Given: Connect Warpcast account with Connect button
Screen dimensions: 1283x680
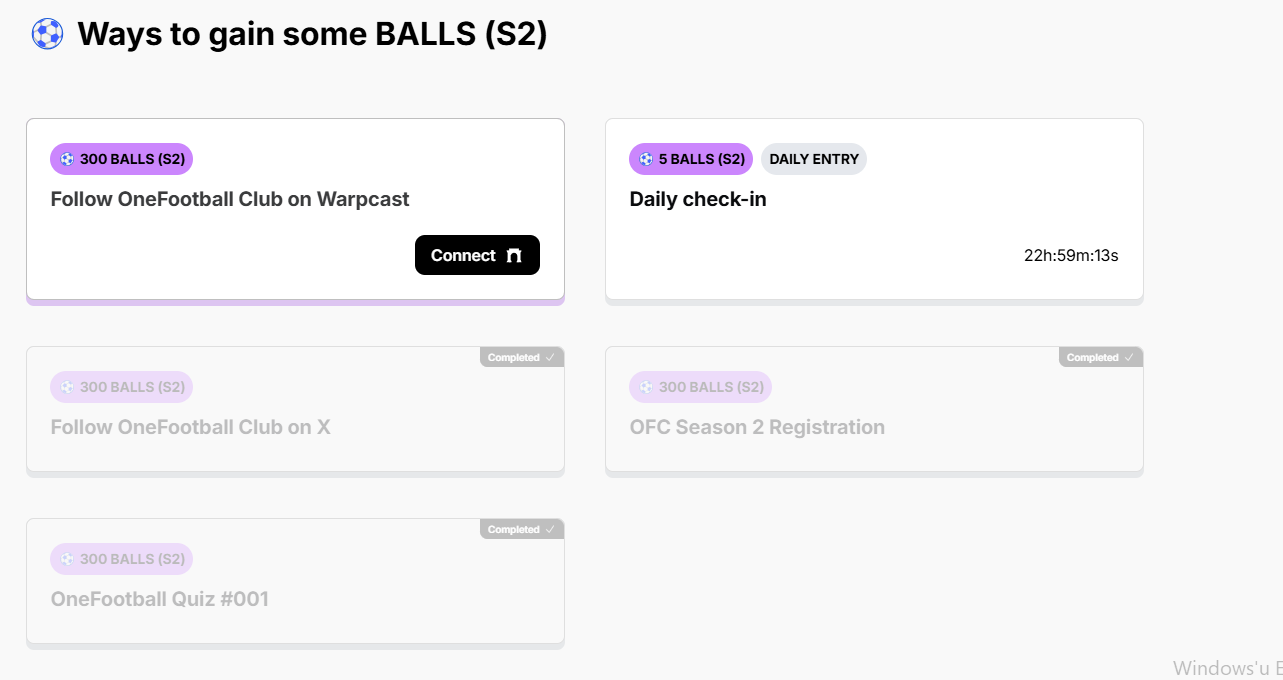Looking at the screenshot, I should pos(477,255).
